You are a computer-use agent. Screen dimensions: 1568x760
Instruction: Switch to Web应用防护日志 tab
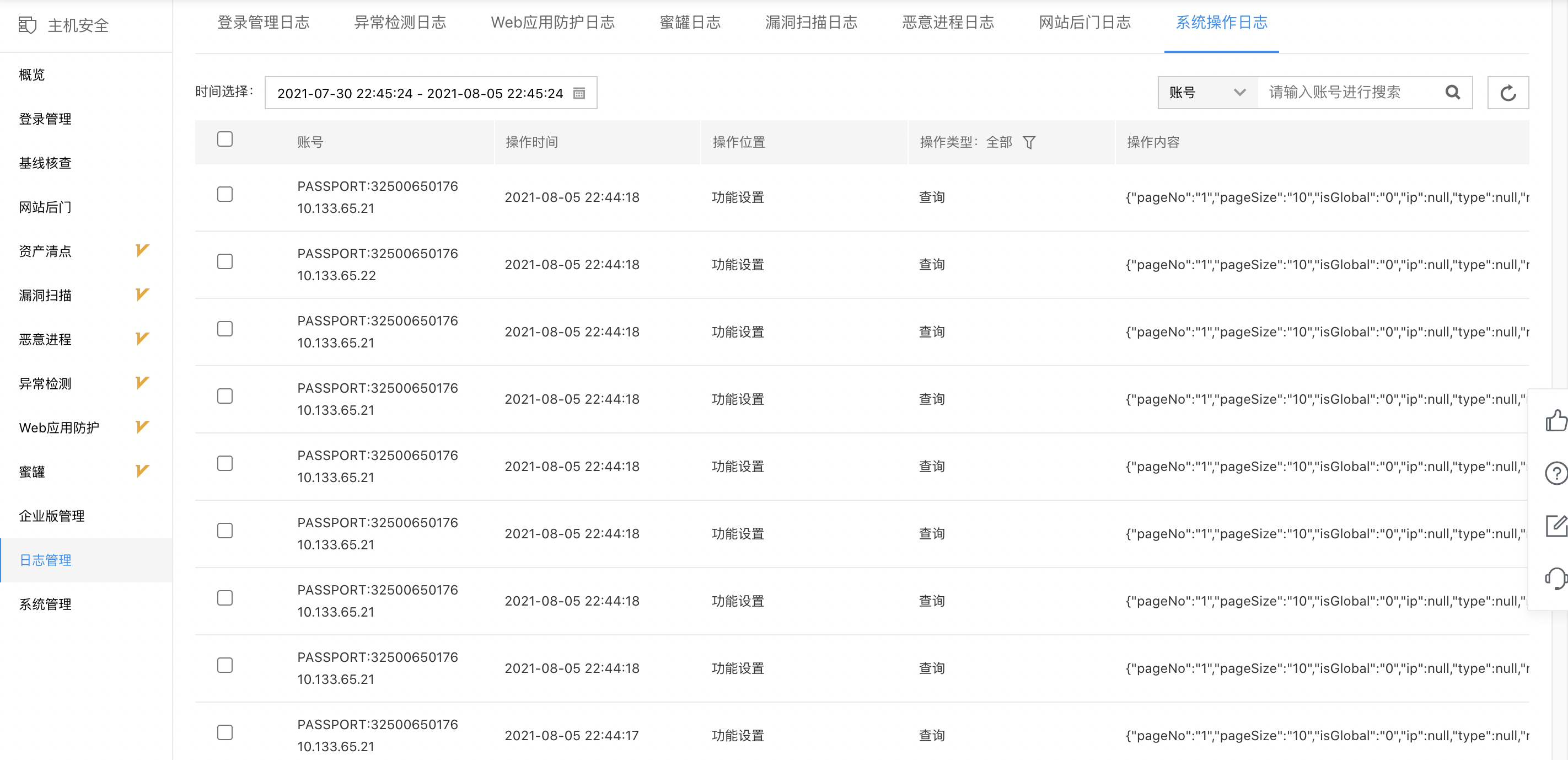pos(552,23)
